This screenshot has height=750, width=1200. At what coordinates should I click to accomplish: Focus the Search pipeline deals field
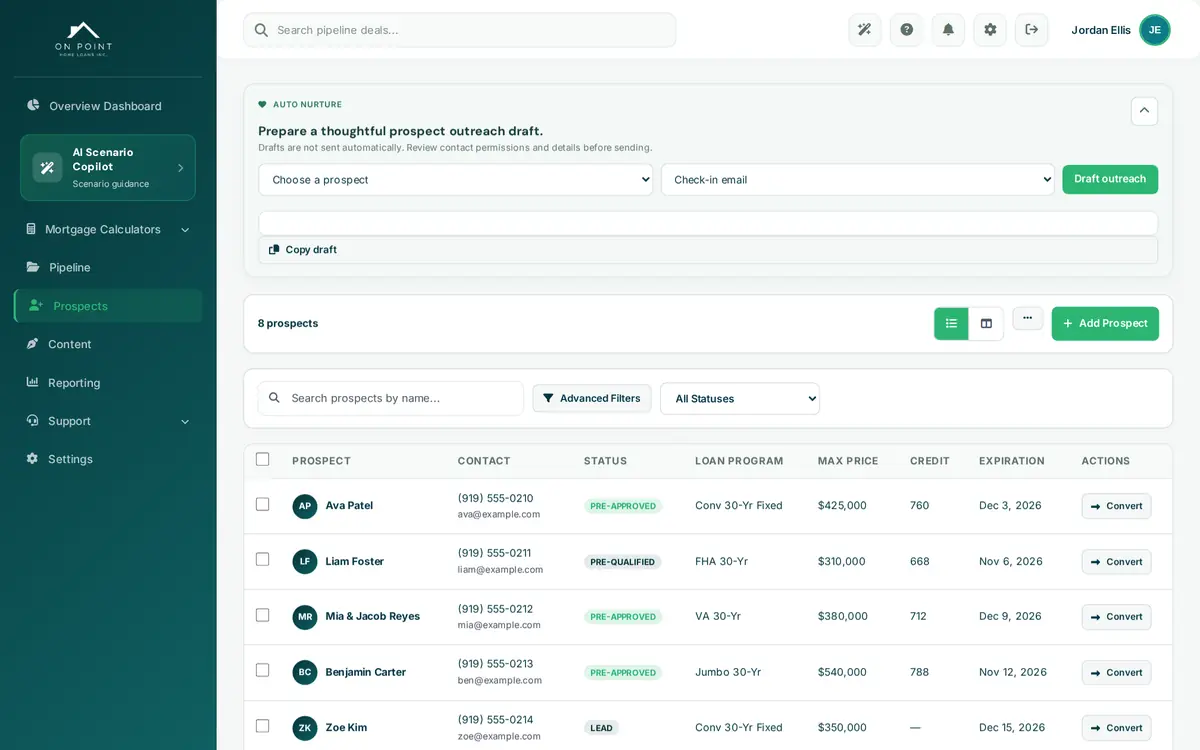click(x=460, y=30)
